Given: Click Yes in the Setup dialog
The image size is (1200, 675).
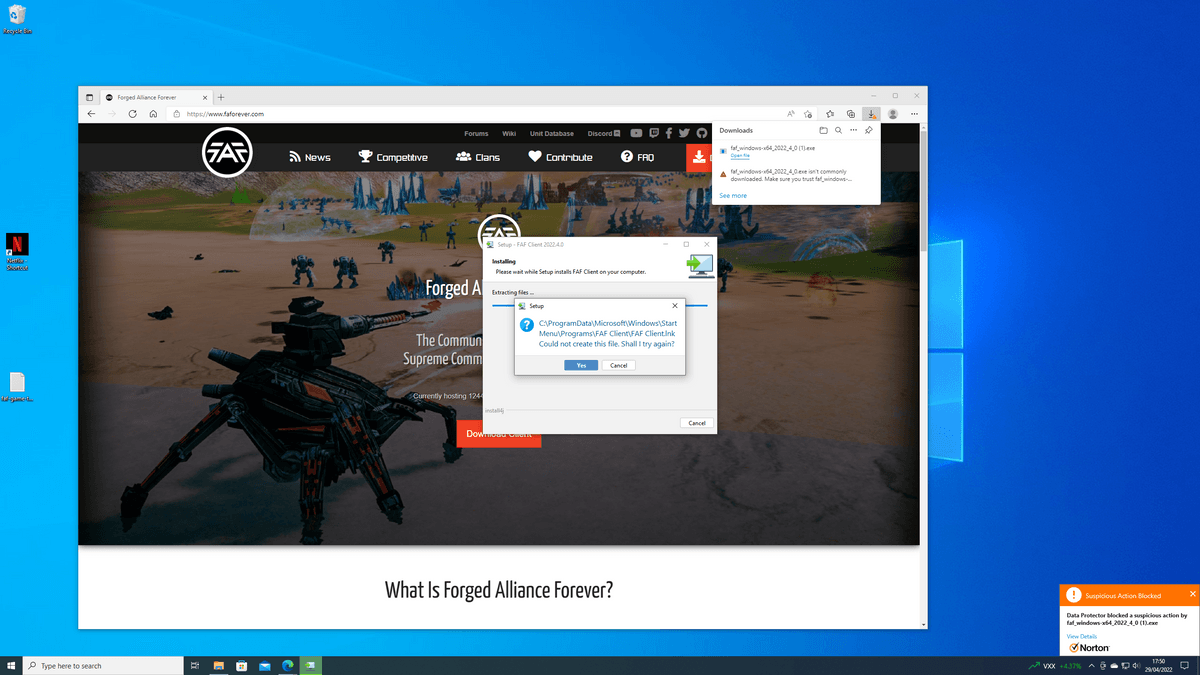Looking at the screenshot, I should click(x=581, y=365).
